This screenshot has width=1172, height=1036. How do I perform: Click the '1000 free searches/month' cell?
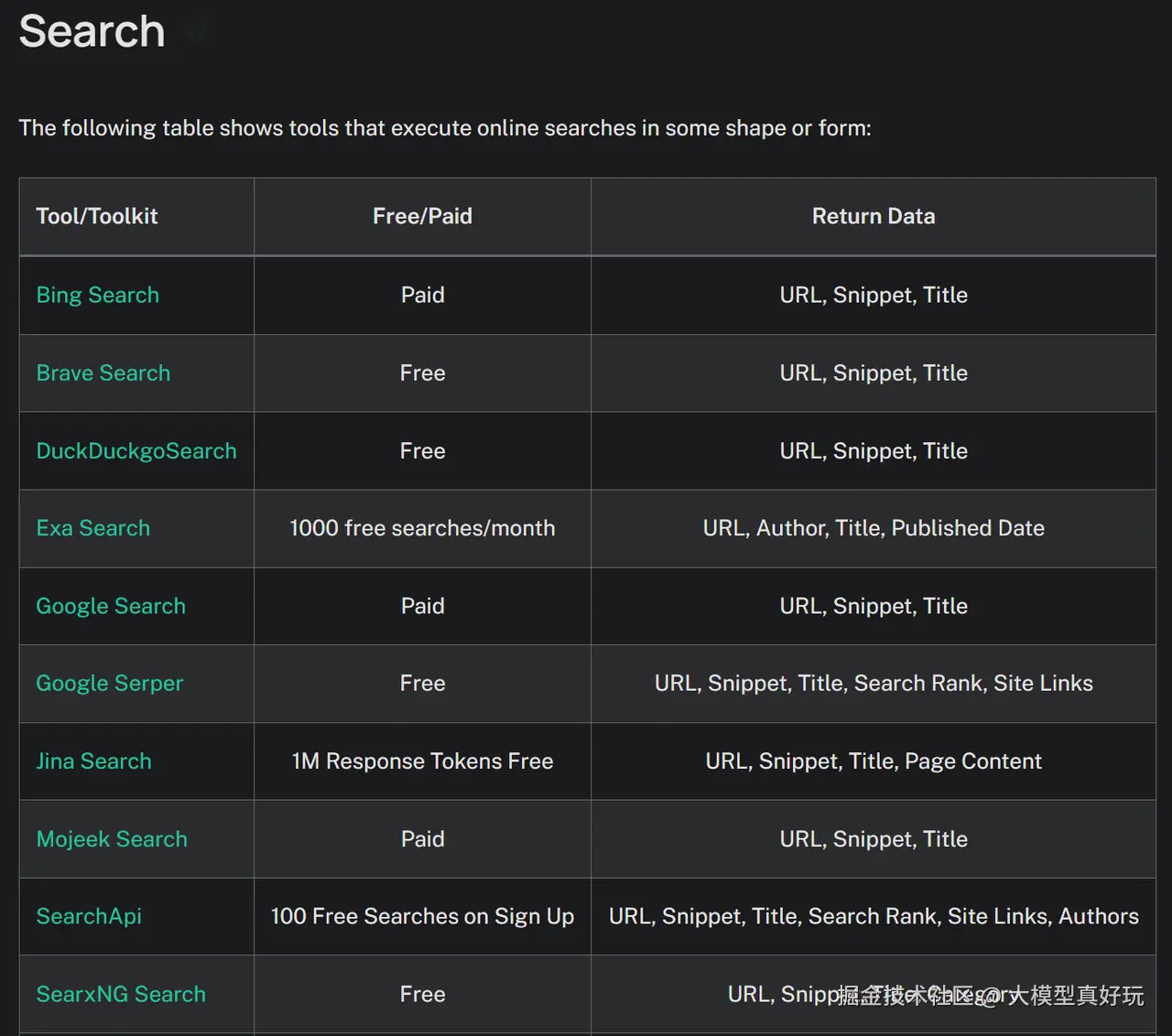[x=422, y=528]
